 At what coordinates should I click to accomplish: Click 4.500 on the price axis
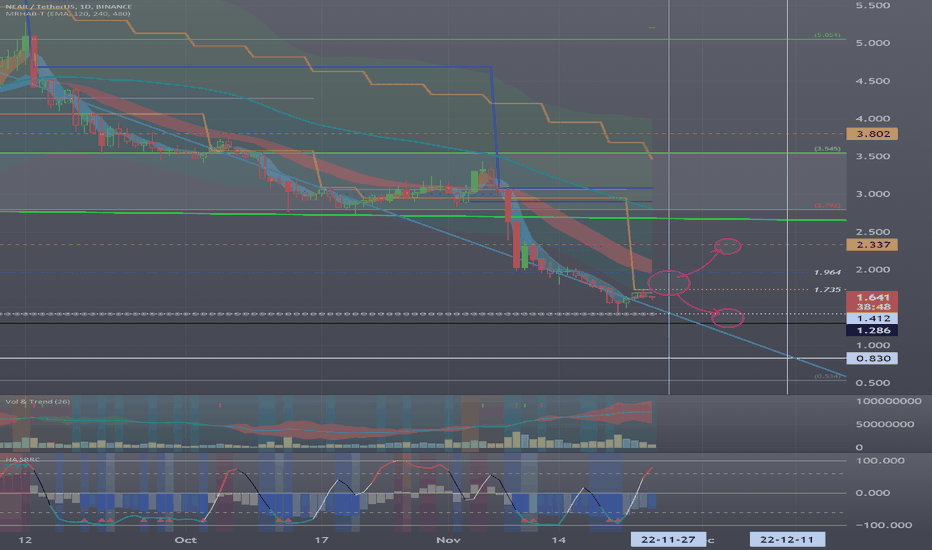(x=873, y=81)
